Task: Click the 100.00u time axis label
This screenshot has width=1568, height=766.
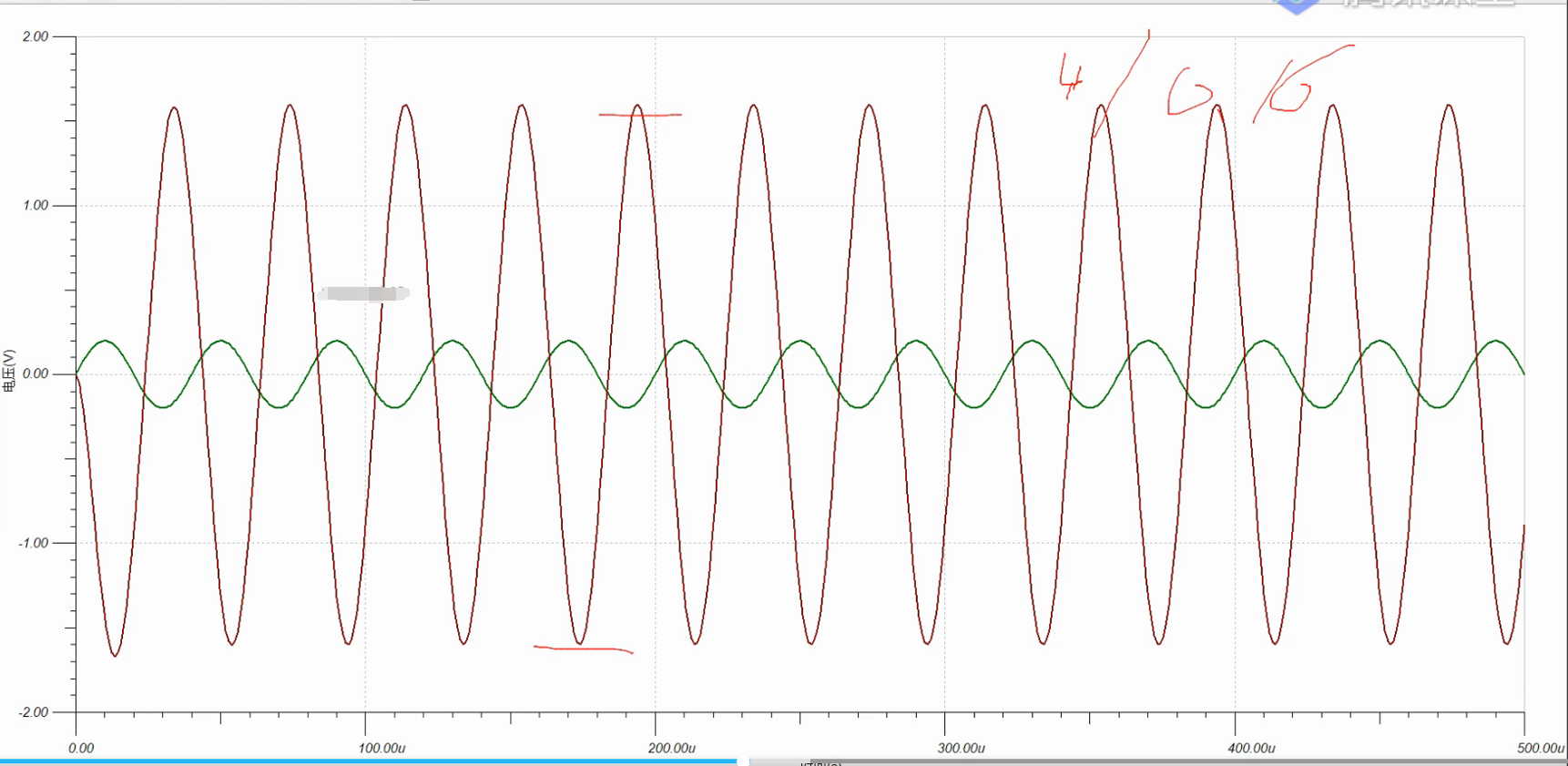Action: (x=382, y=748)
